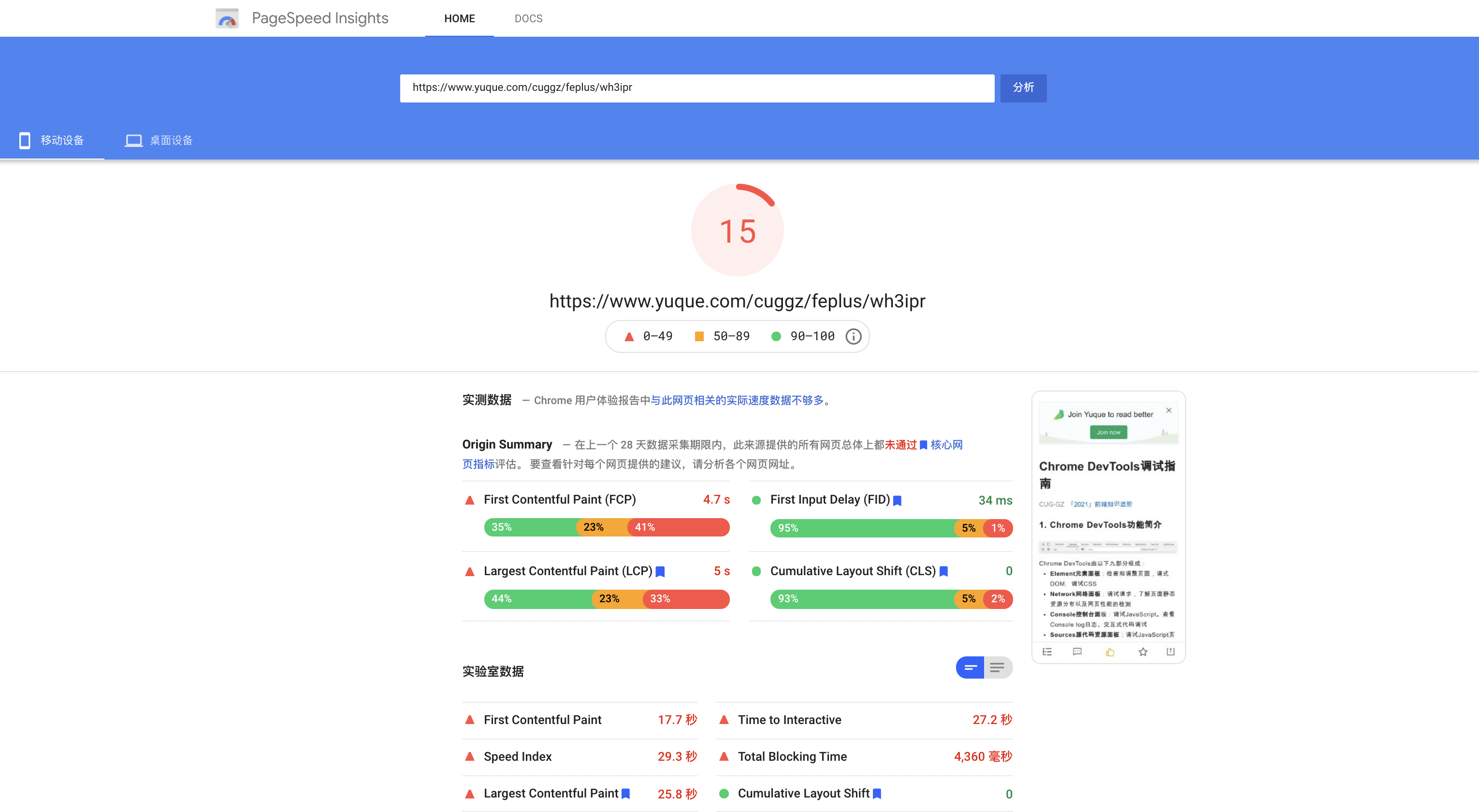Click the URL input field
The image size is (1479, 812).
696,88
